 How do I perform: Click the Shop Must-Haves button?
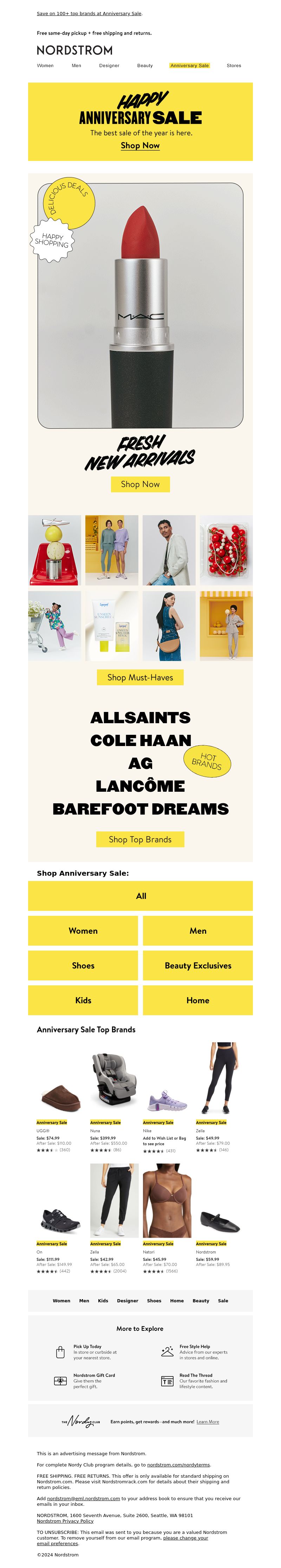click(x=140, y=677)
